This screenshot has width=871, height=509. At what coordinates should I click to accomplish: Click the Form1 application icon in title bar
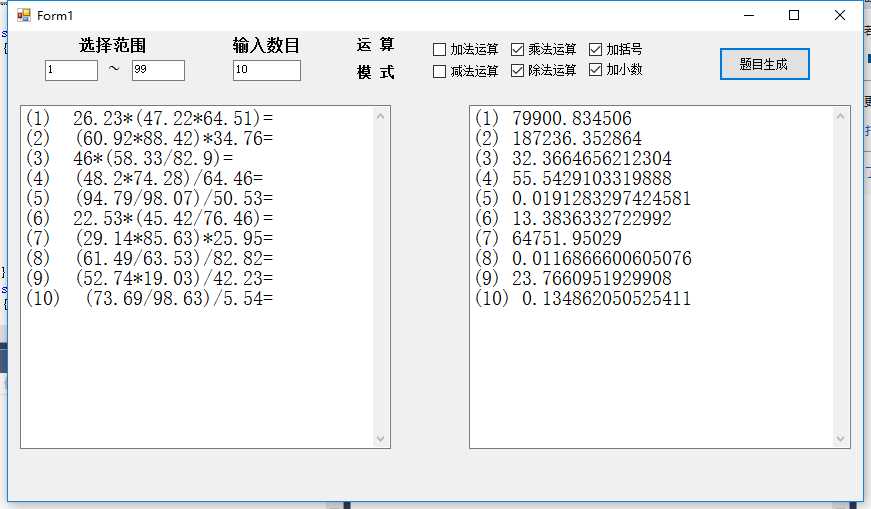pos(23,16)
